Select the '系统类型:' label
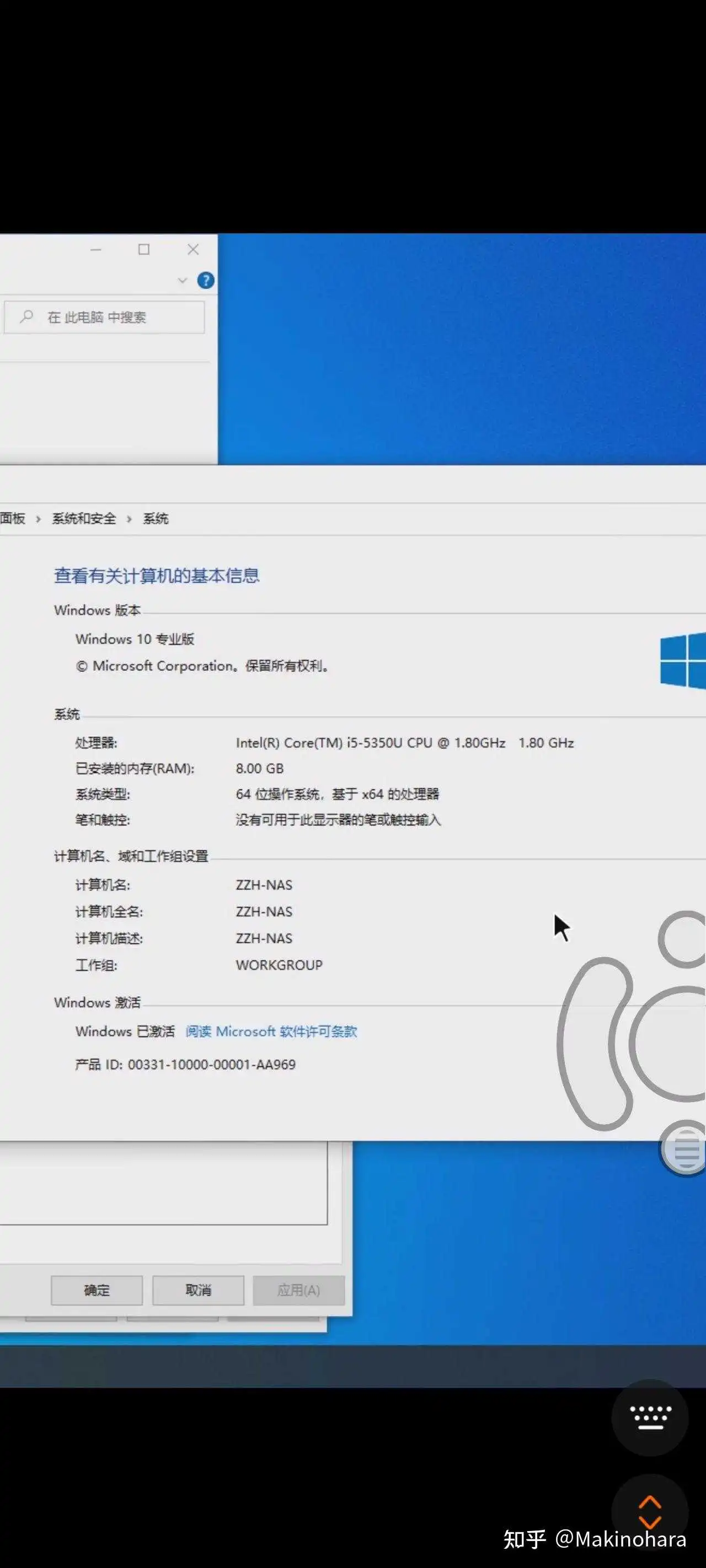 point(103,794)
